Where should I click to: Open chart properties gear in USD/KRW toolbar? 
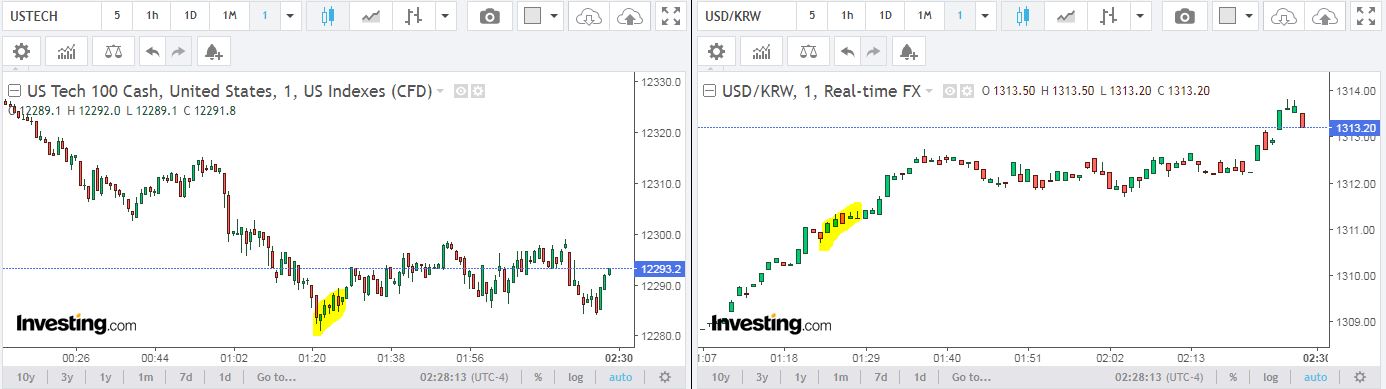pos(717,52)
